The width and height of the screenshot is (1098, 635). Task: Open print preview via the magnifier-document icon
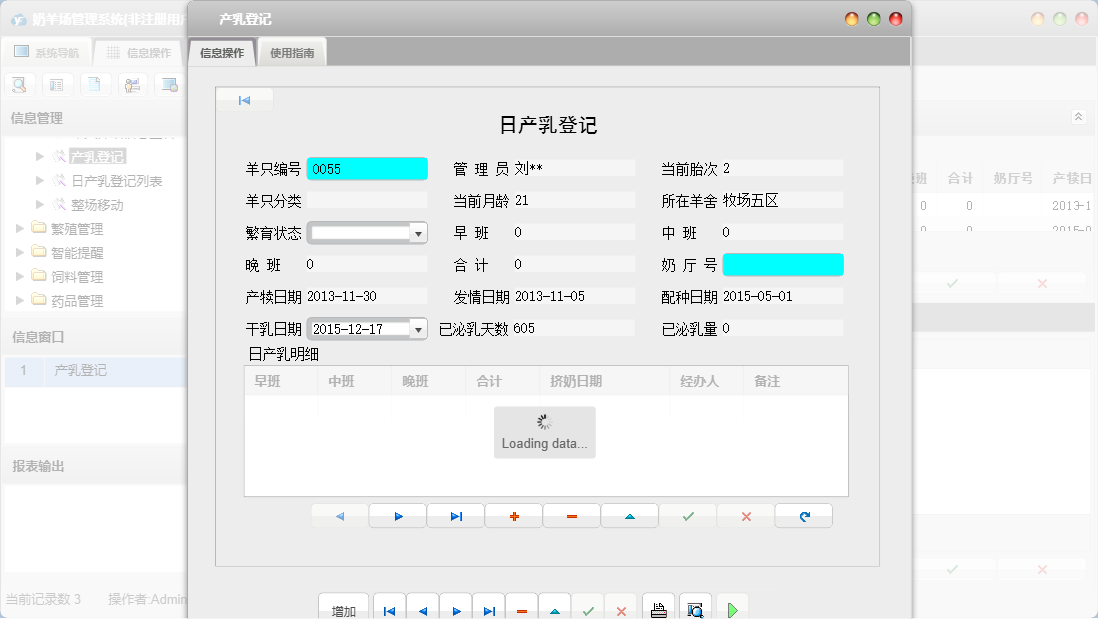coord(696,607)
